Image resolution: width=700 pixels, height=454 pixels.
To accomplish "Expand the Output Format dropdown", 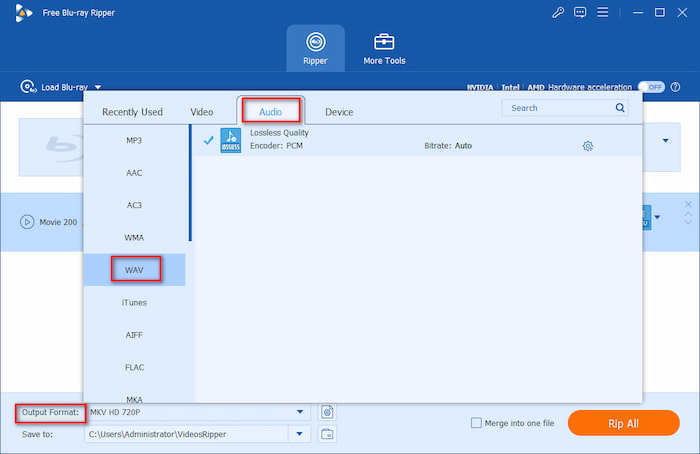I will pyautogui.click(x=300, y=412).
